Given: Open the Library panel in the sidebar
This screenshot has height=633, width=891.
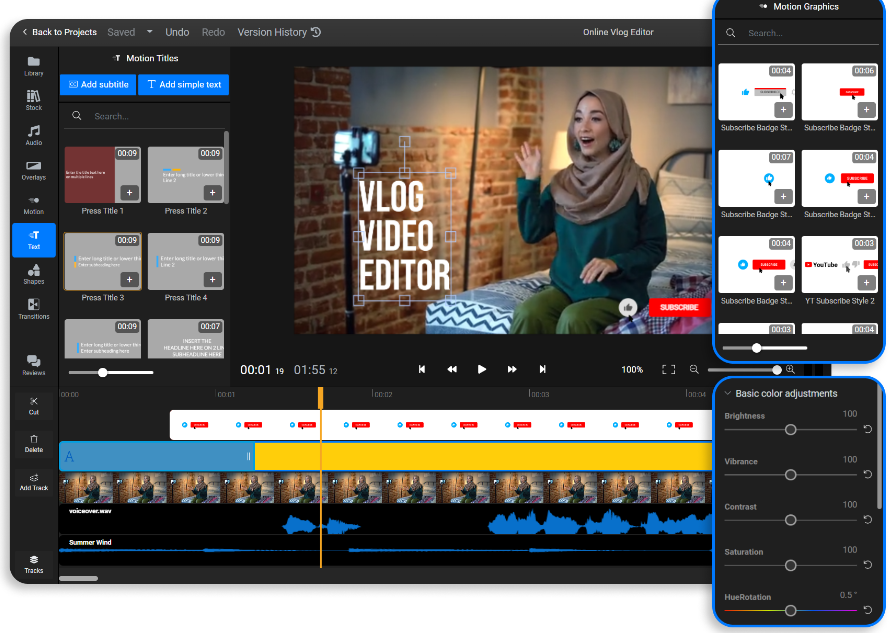Looking at the screenshot, I should pyautogui.click(x=34, y=66).
